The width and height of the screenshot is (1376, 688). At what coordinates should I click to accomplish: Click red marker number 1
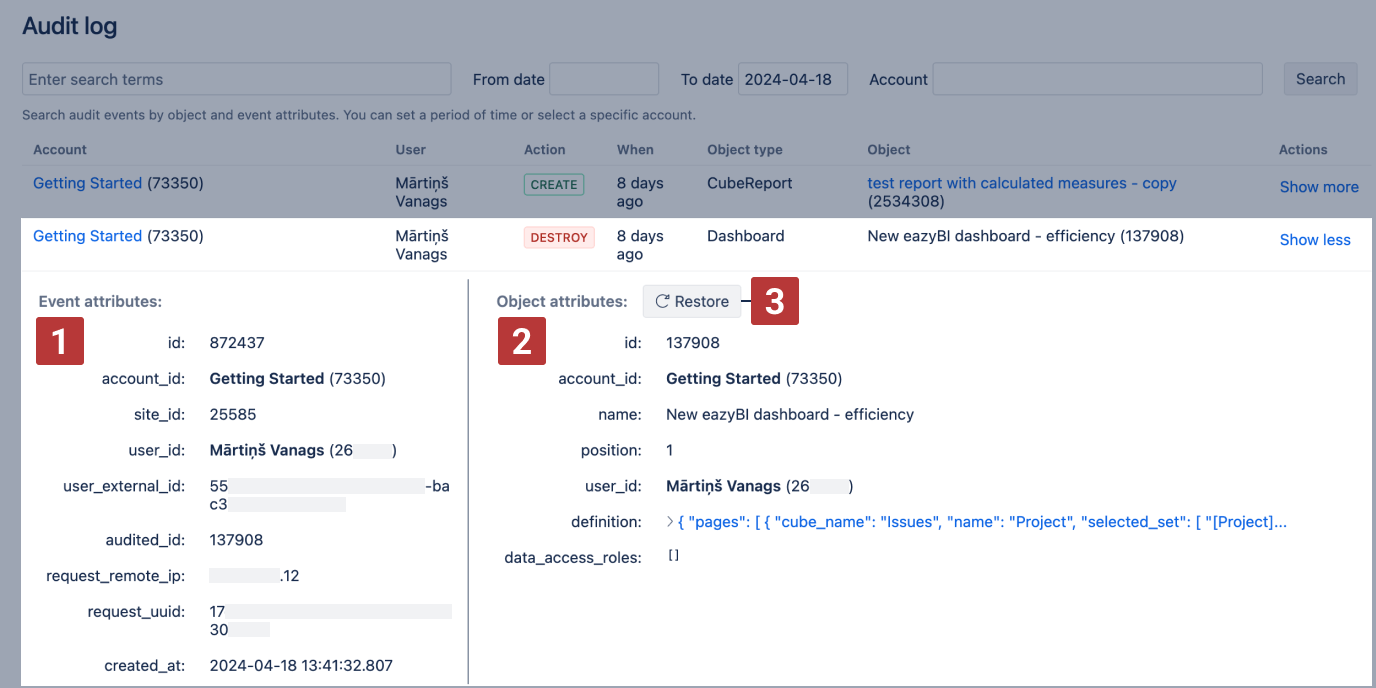60,341
